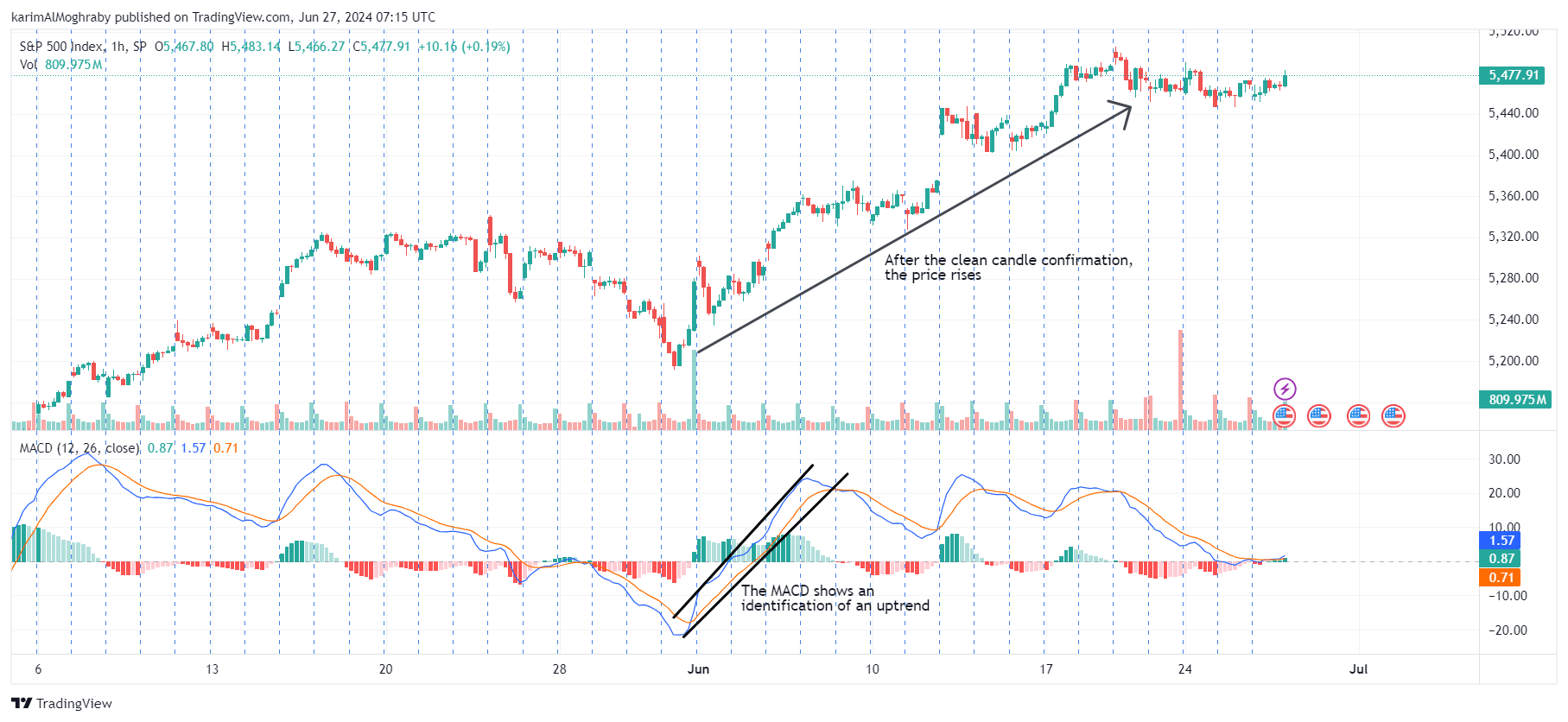Click the 30.00 MACD axis label
The height and width of the screenshot is (722, 1568).
pos(1504,459)
